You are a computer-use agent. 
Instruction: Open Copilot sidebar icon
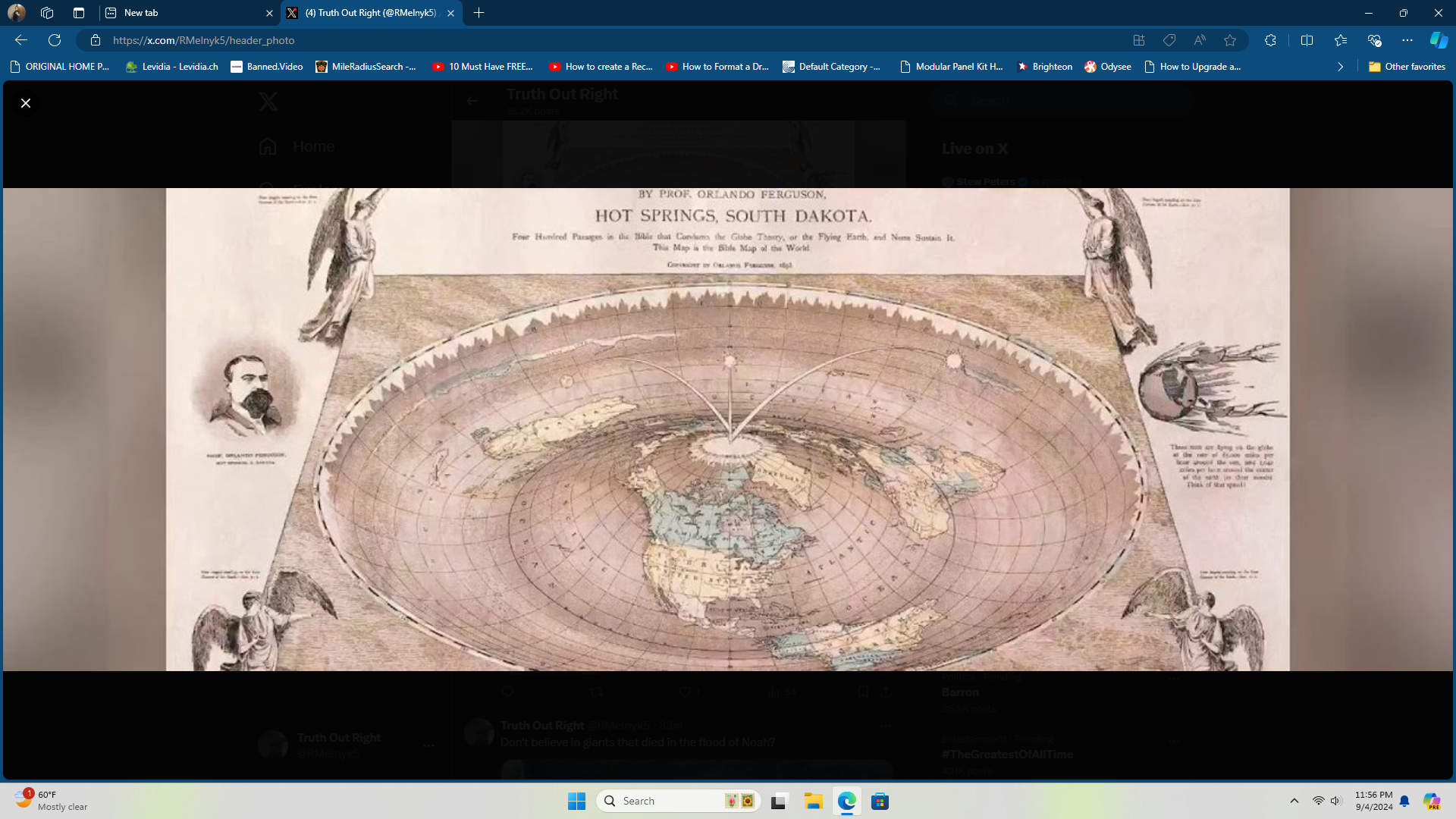click(1439, 40)
